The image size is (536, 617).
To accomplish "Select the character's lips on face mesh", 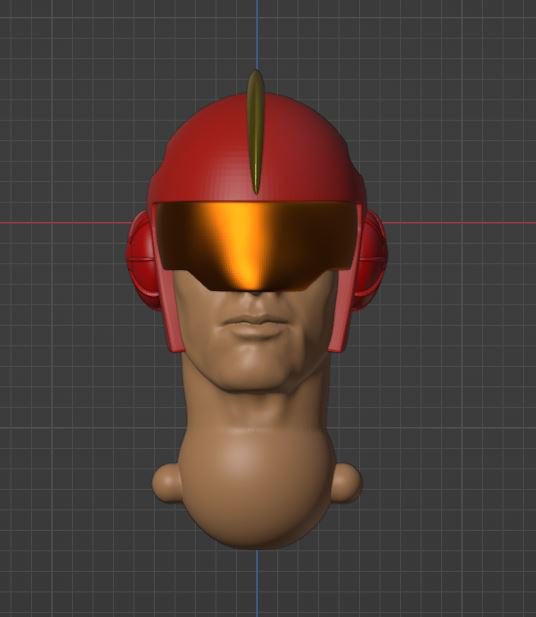I will [256, 327].
